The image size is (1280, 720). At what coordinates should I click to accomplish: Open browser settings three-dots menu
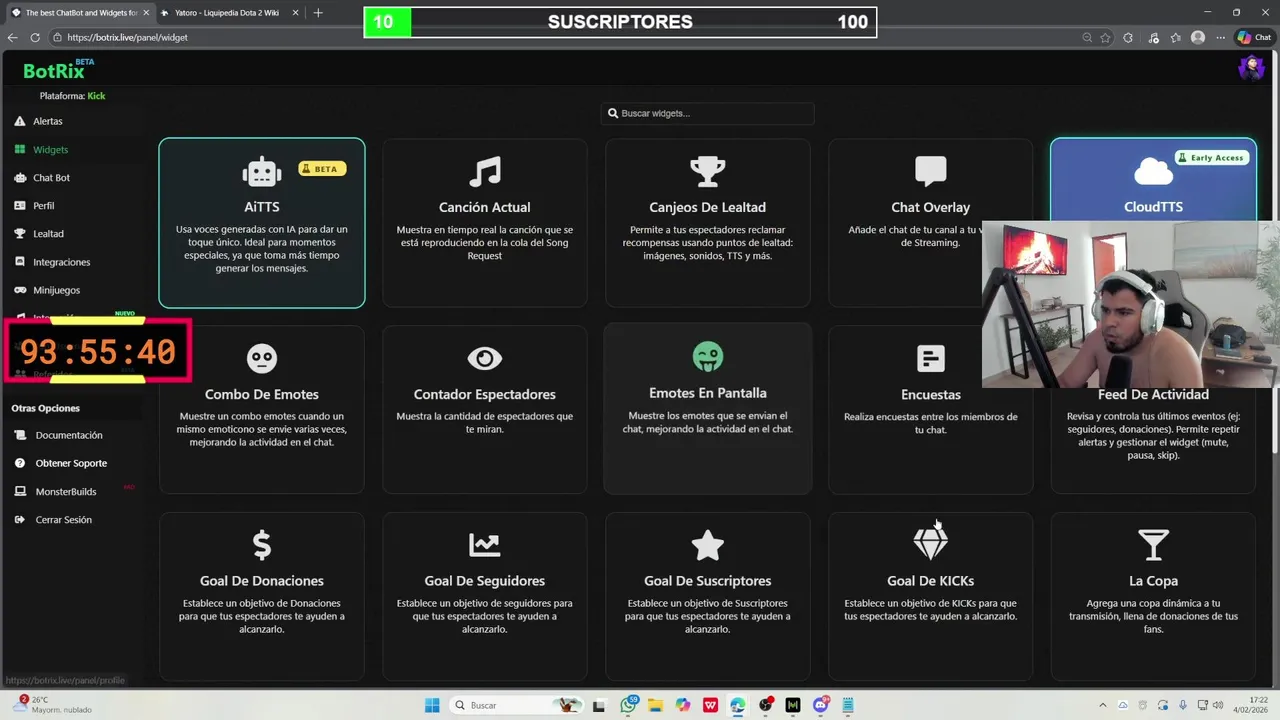click(1219, 37)
